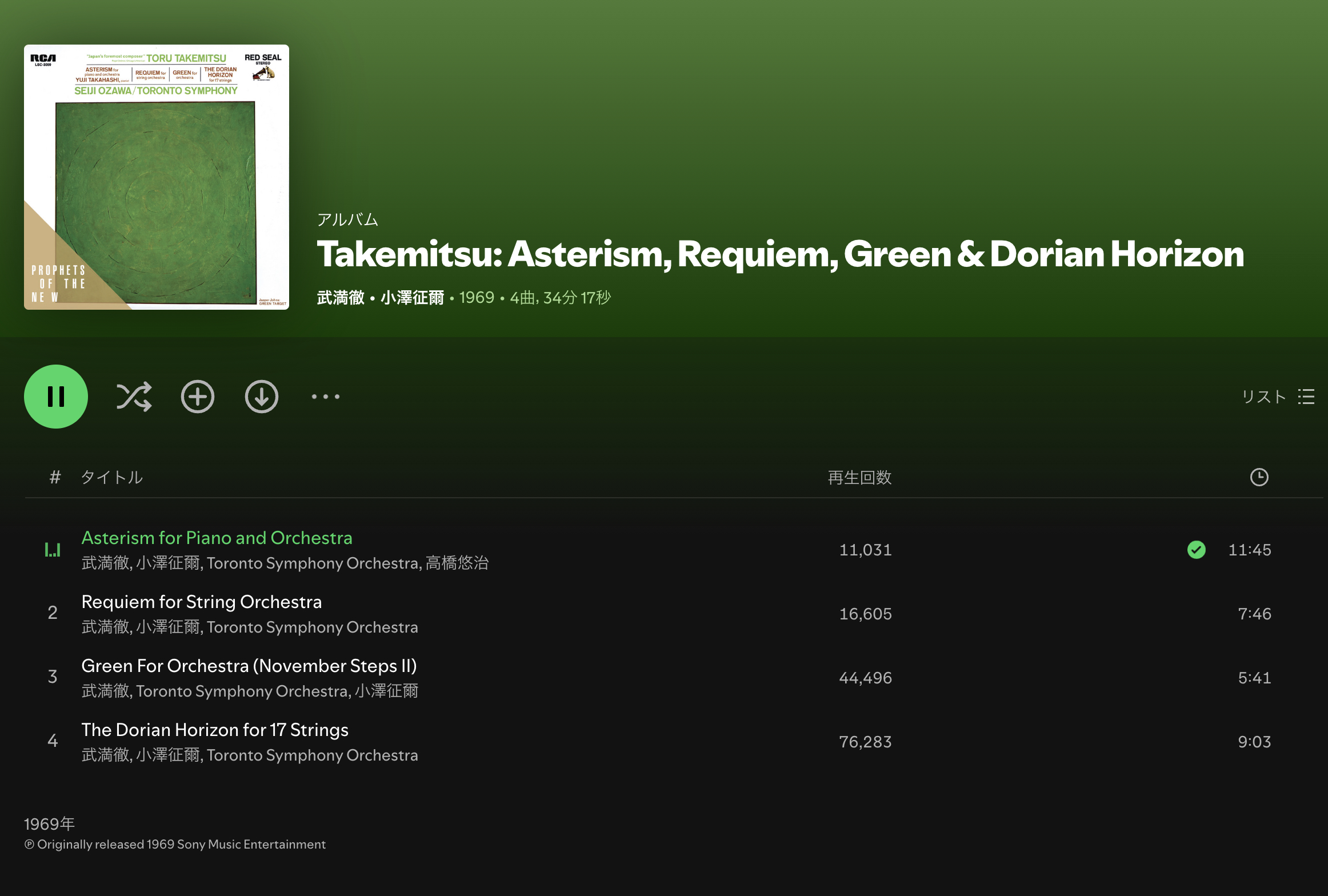This screenshot has height=896, width=1328.
Task: Open artist 小澤征爾 in album header
Action: point(412,298)
